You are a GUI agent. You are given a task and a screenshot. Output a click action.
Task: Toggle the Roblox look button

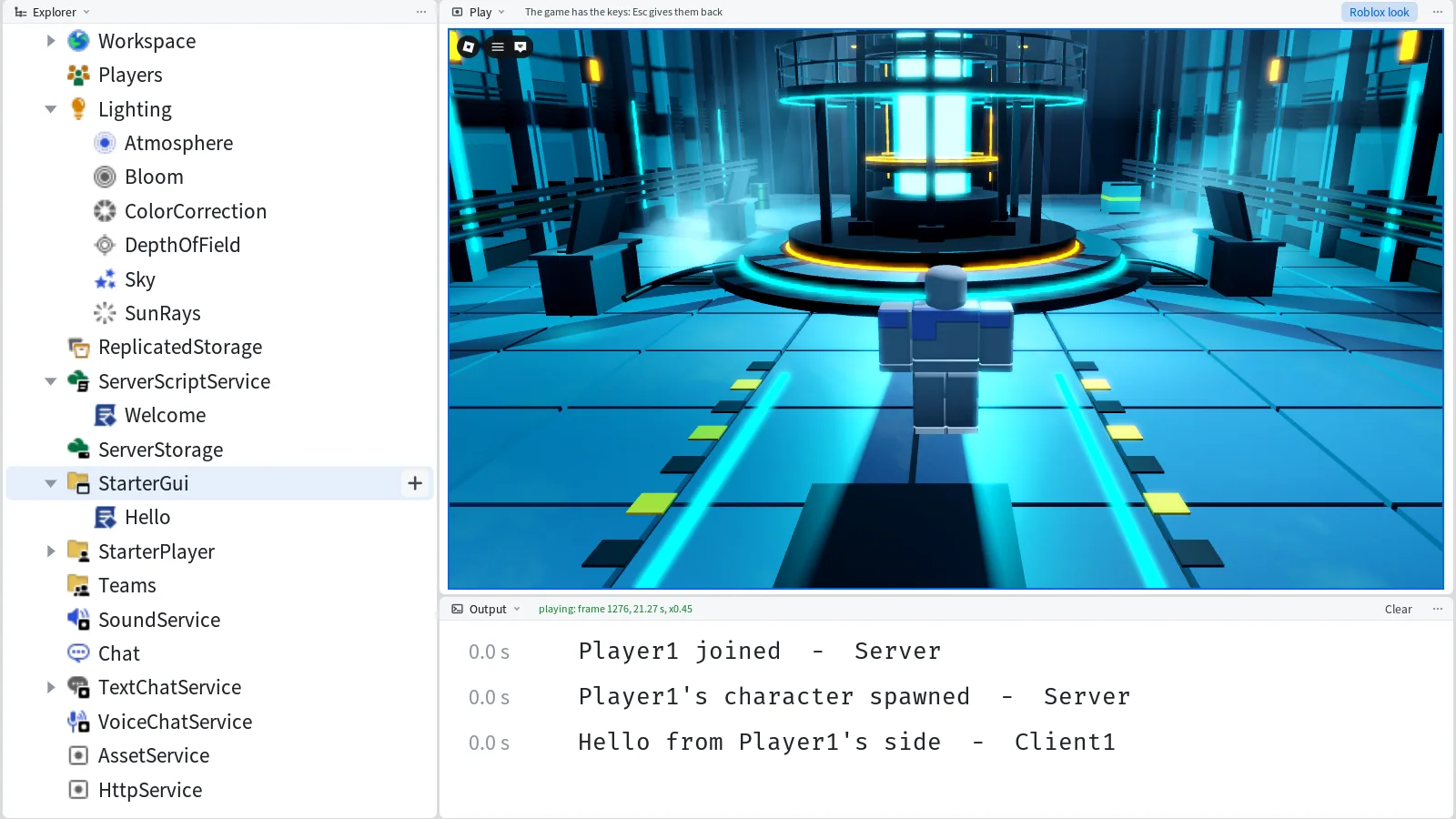[x=1379, y=12]
